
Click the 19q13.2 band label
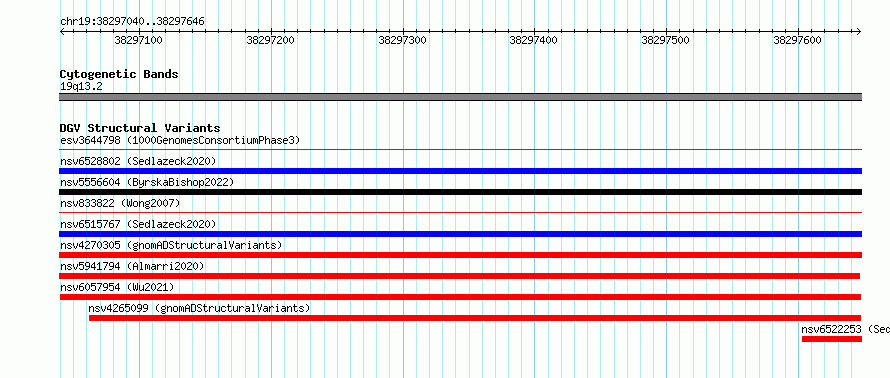pos(81,87)
